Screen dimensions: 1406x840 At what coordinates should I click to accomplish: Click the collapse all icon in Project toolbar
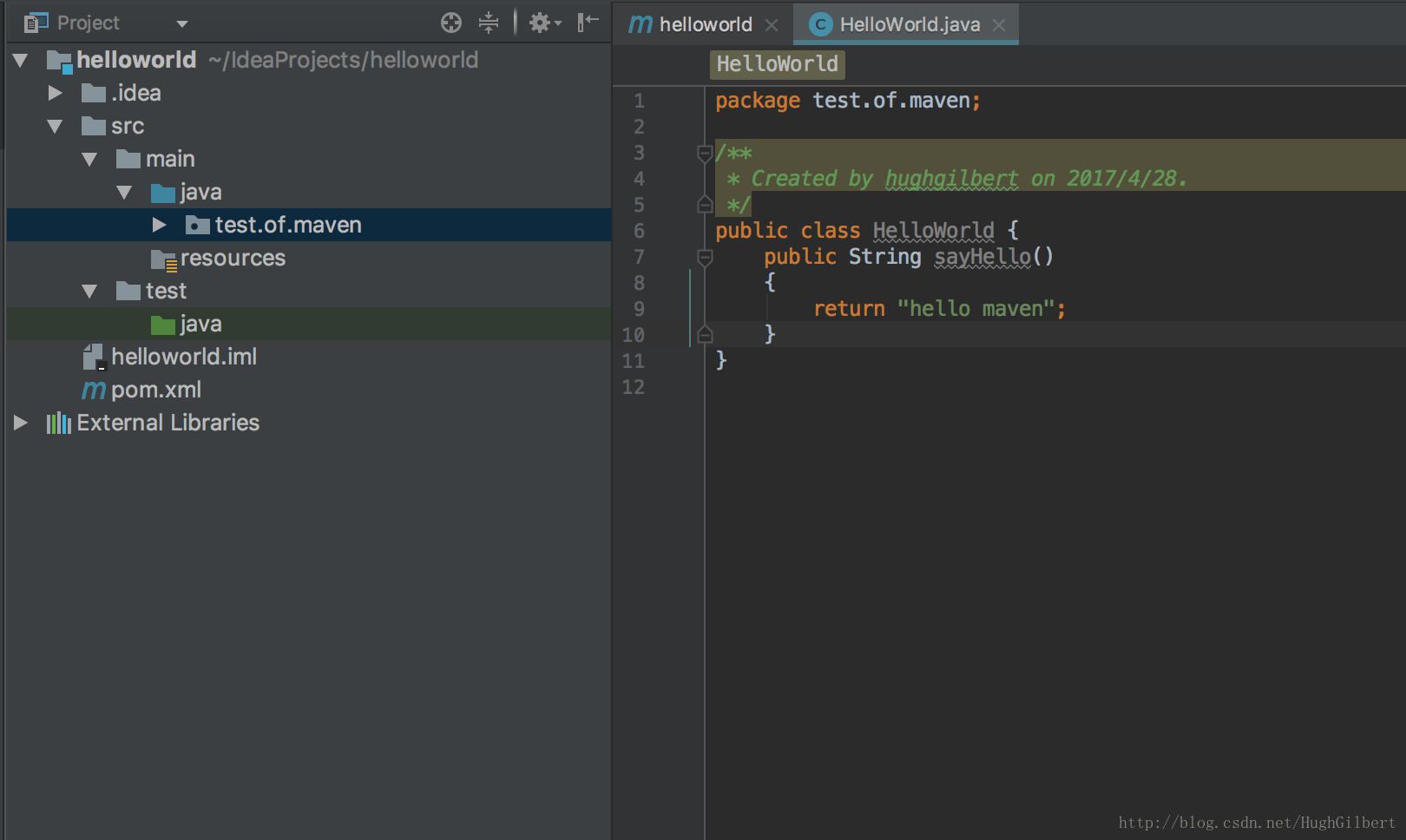pos(489,23)
